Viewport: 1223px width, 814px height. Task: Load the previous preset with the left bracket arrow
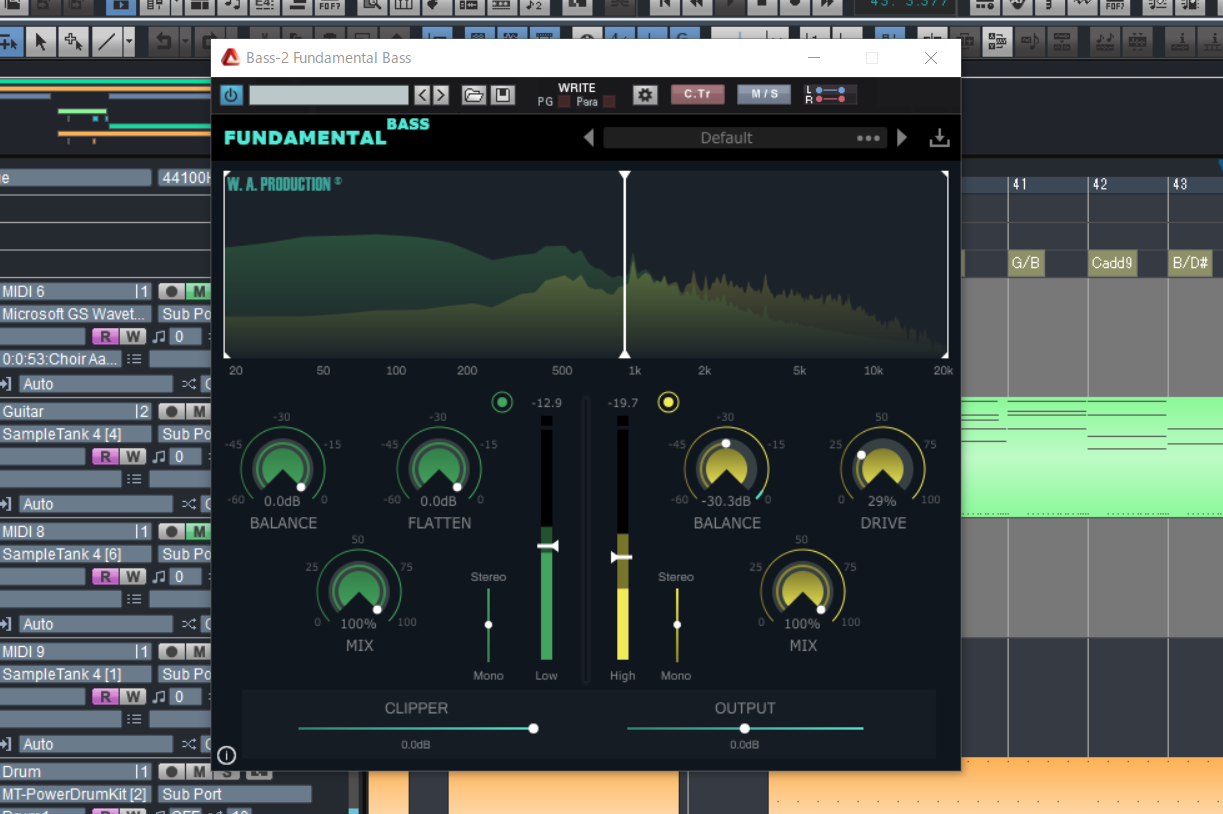click(x=422, y=95)
